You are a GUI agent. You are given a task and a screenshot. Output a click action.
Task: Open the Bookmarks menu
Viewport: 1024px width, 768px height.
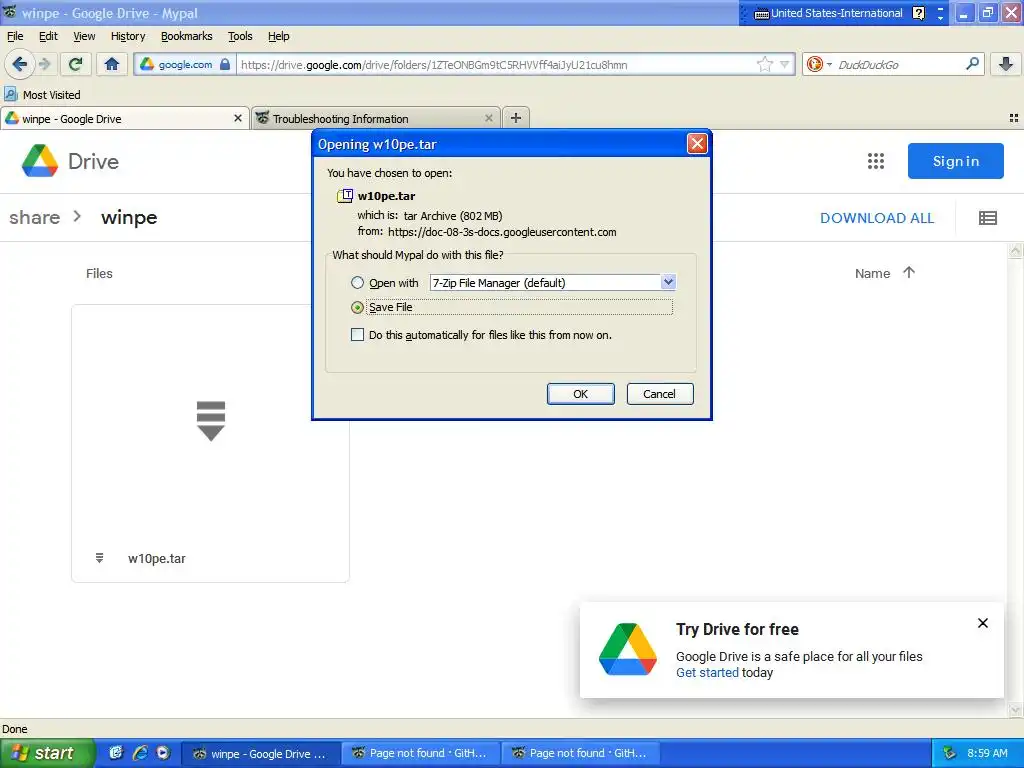pyautogui.click(x=187, y=36)
